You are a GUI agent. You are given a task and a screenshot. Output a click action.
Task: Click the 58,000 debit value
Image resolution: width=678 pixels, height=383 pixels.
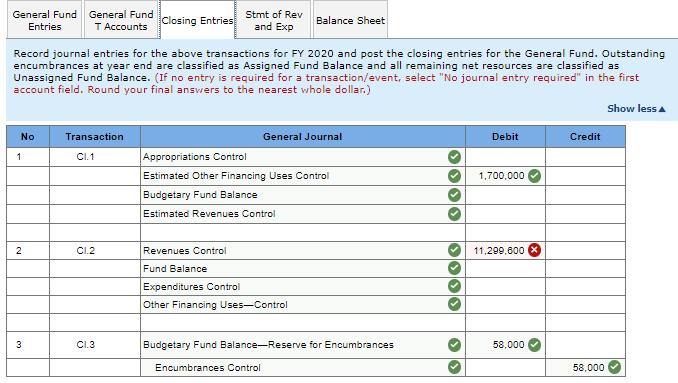pos(508,345)
